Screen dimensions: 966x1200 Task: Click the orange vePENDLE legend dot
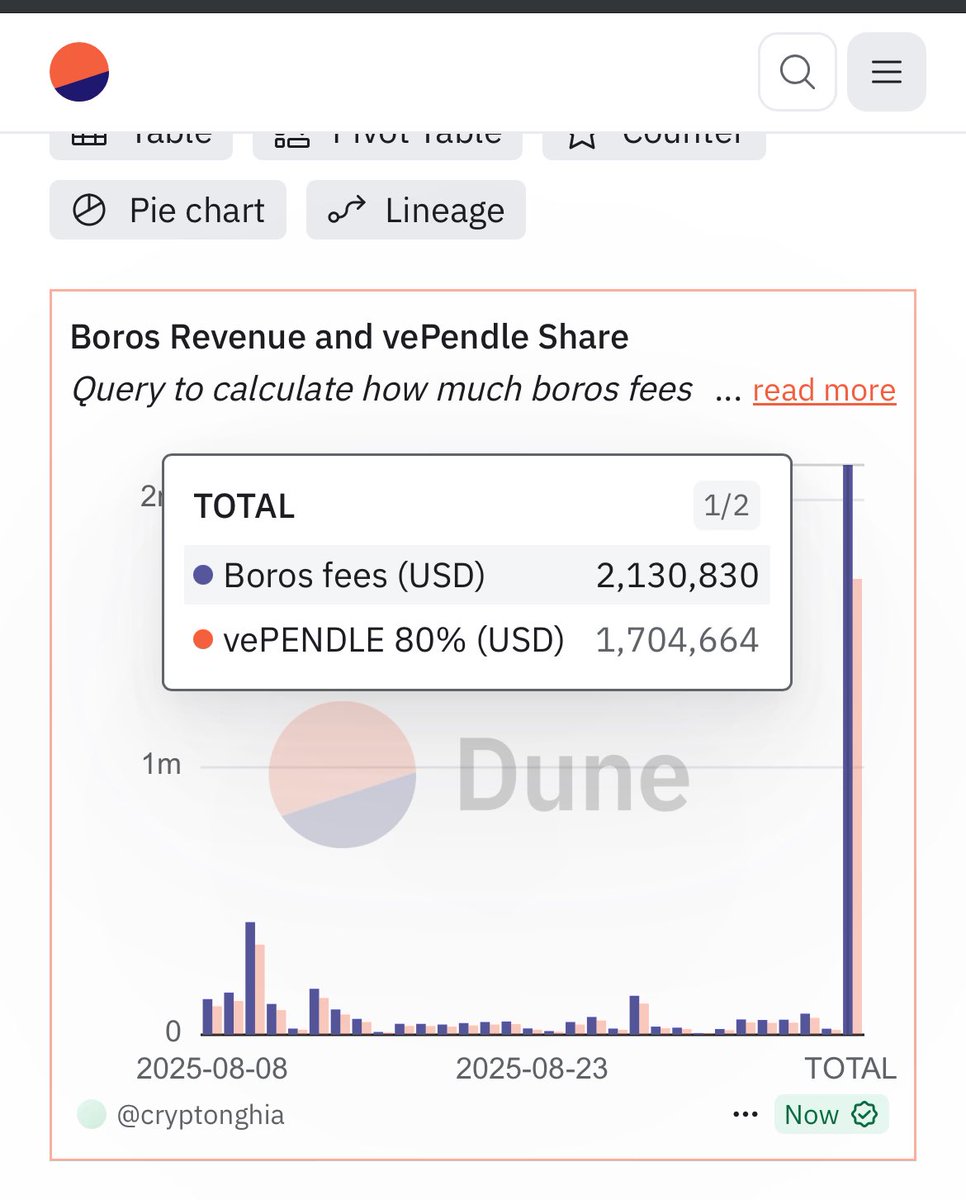point(203,639)
